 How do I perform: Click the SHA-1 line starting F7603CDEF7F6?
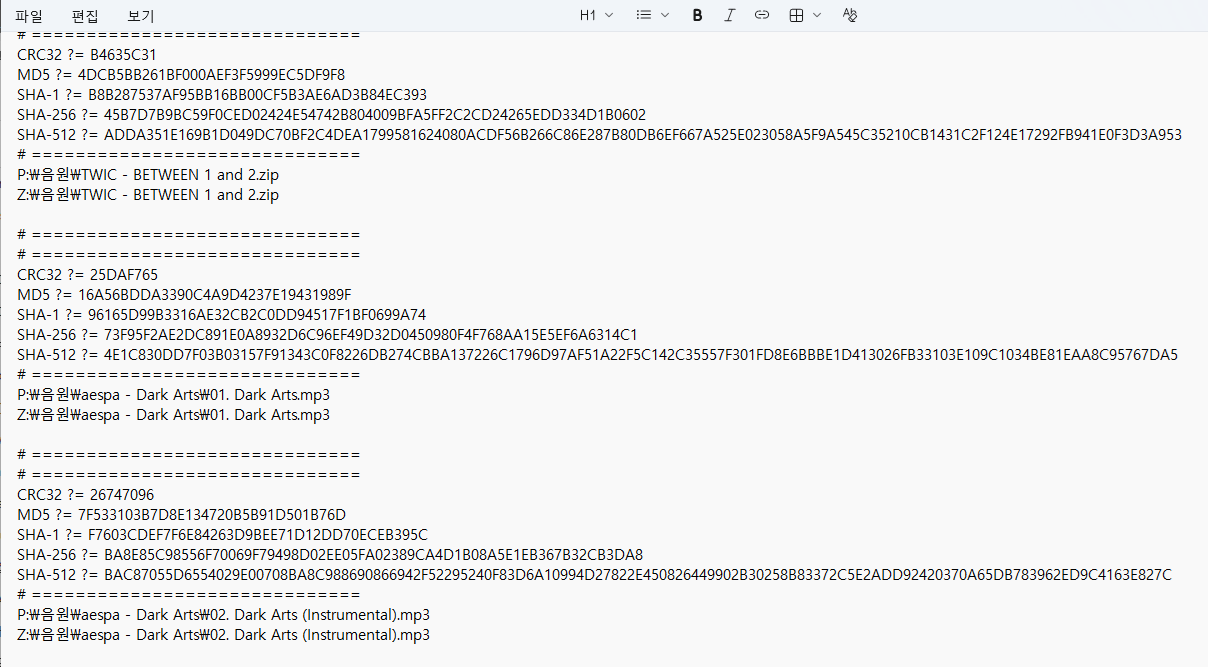[222, 535]
